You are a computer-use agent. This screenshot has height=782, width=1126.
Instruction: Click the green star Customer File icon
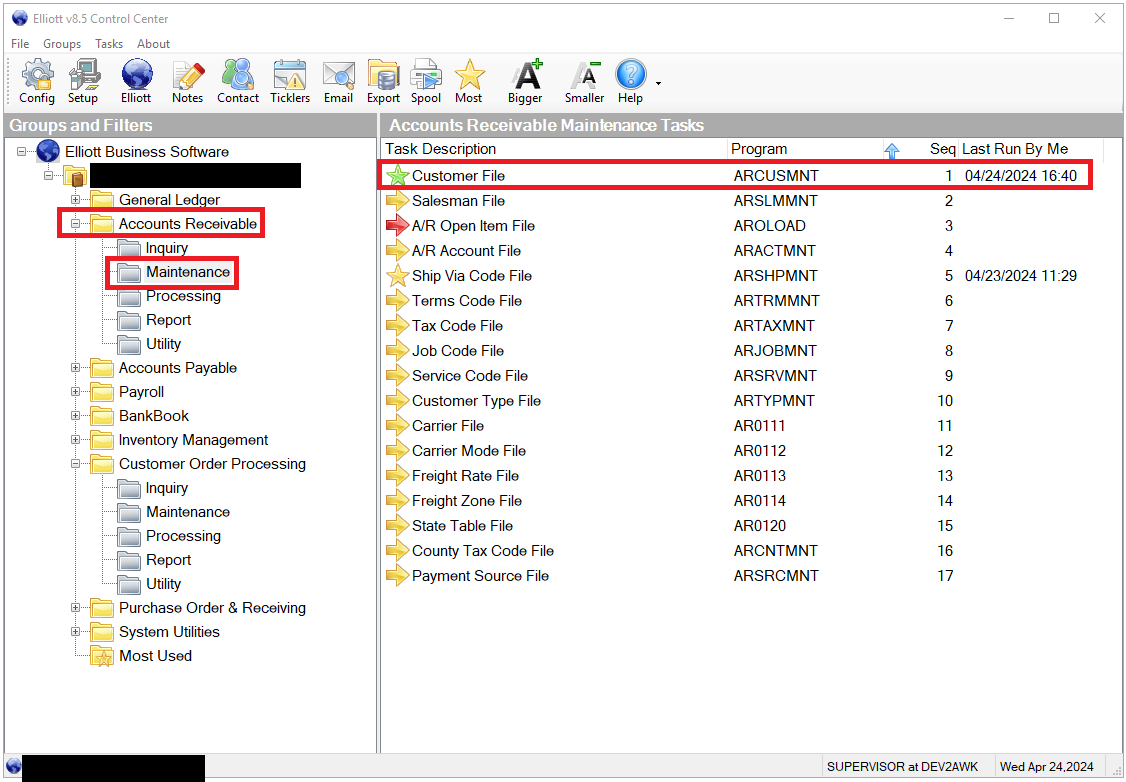397,176
